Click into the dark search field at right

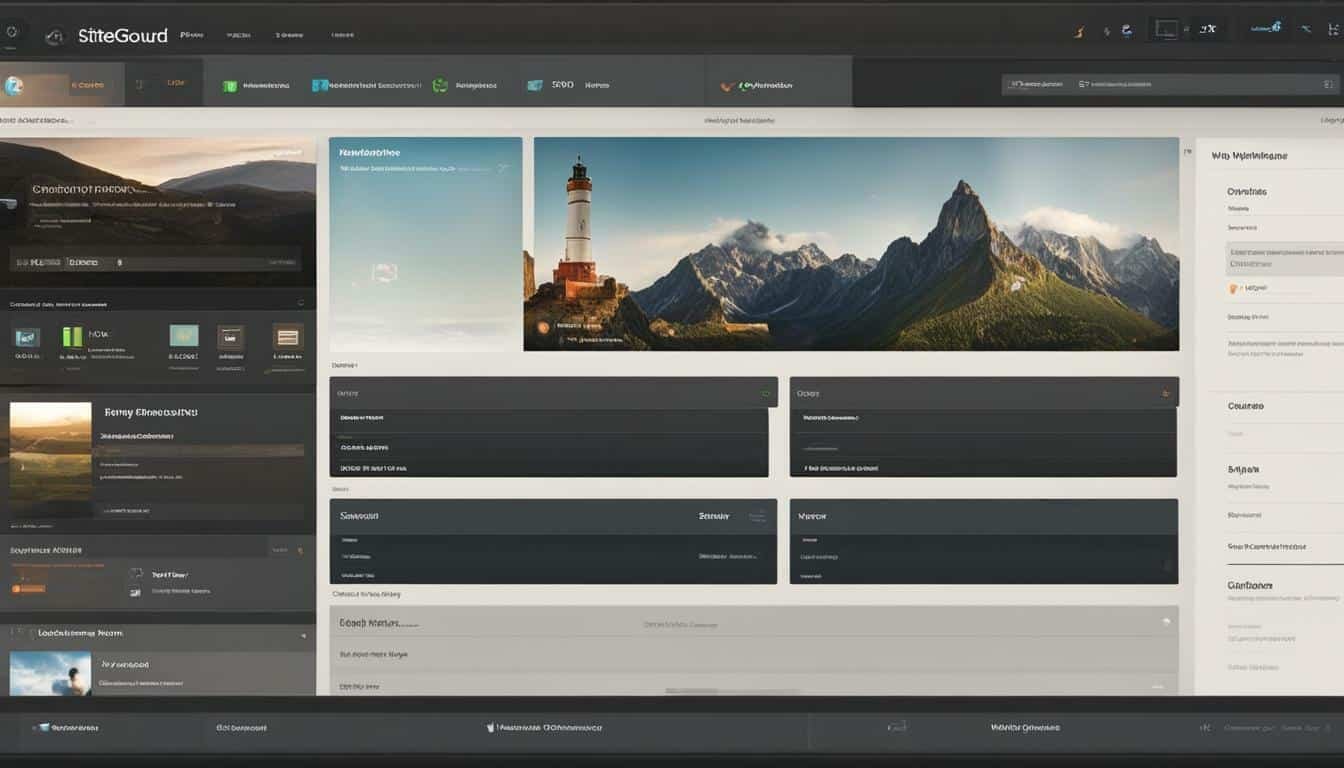pos(1169,85)
